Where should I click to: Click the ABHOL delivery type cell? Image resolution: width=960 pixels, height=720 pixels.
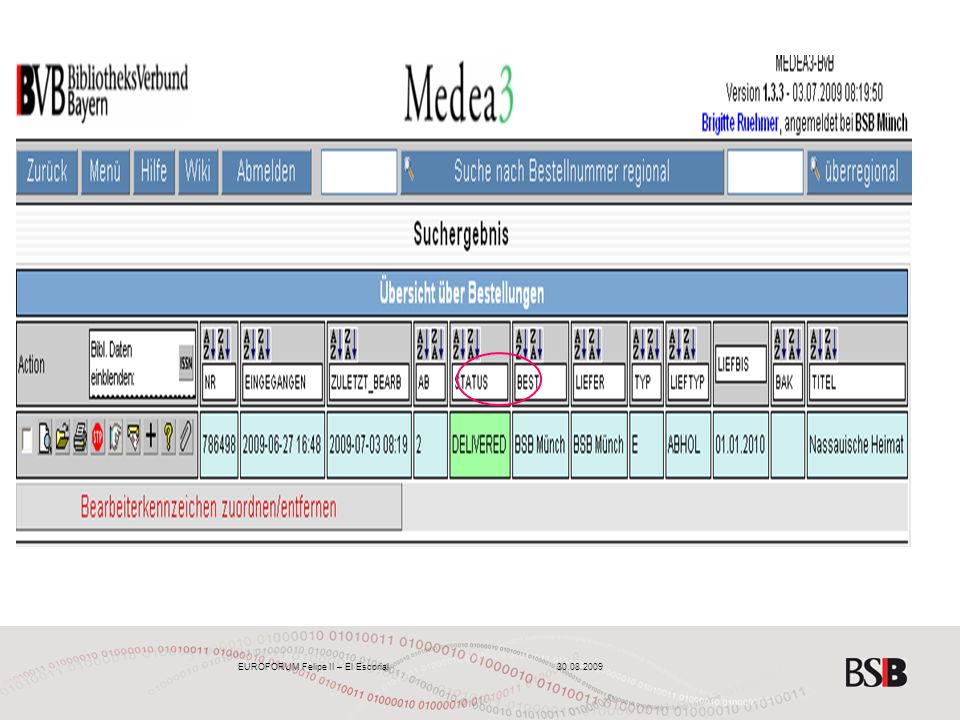689,445
